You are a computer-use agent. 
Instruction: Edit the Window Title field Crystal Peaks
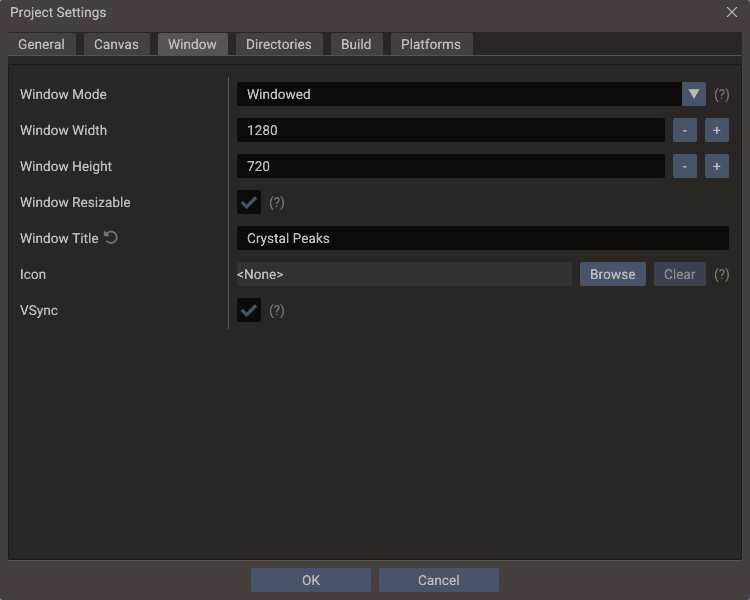(x=483, y=238)
